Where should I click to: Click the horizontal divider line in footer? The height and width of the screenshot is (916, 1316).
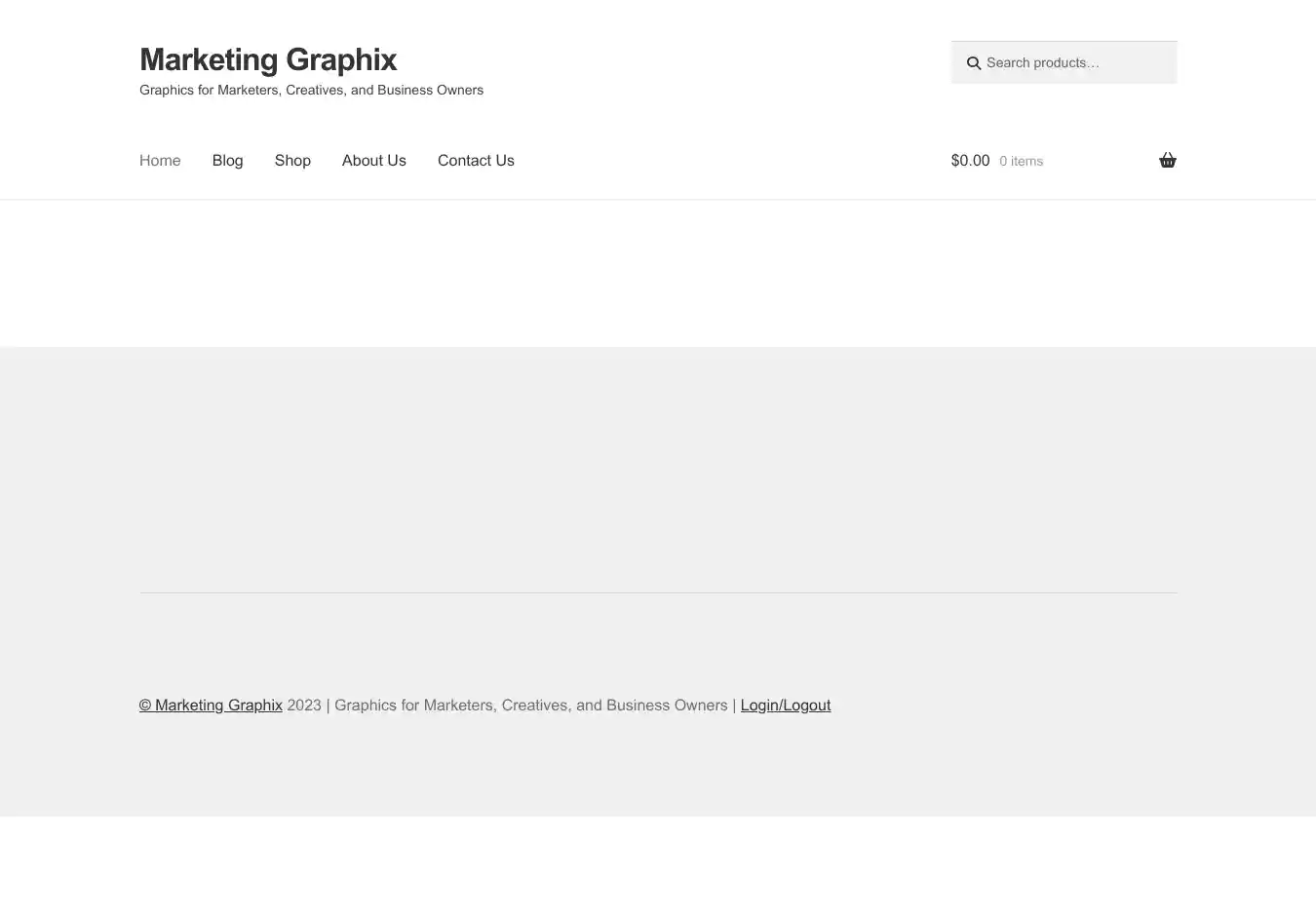coord(658,592)
